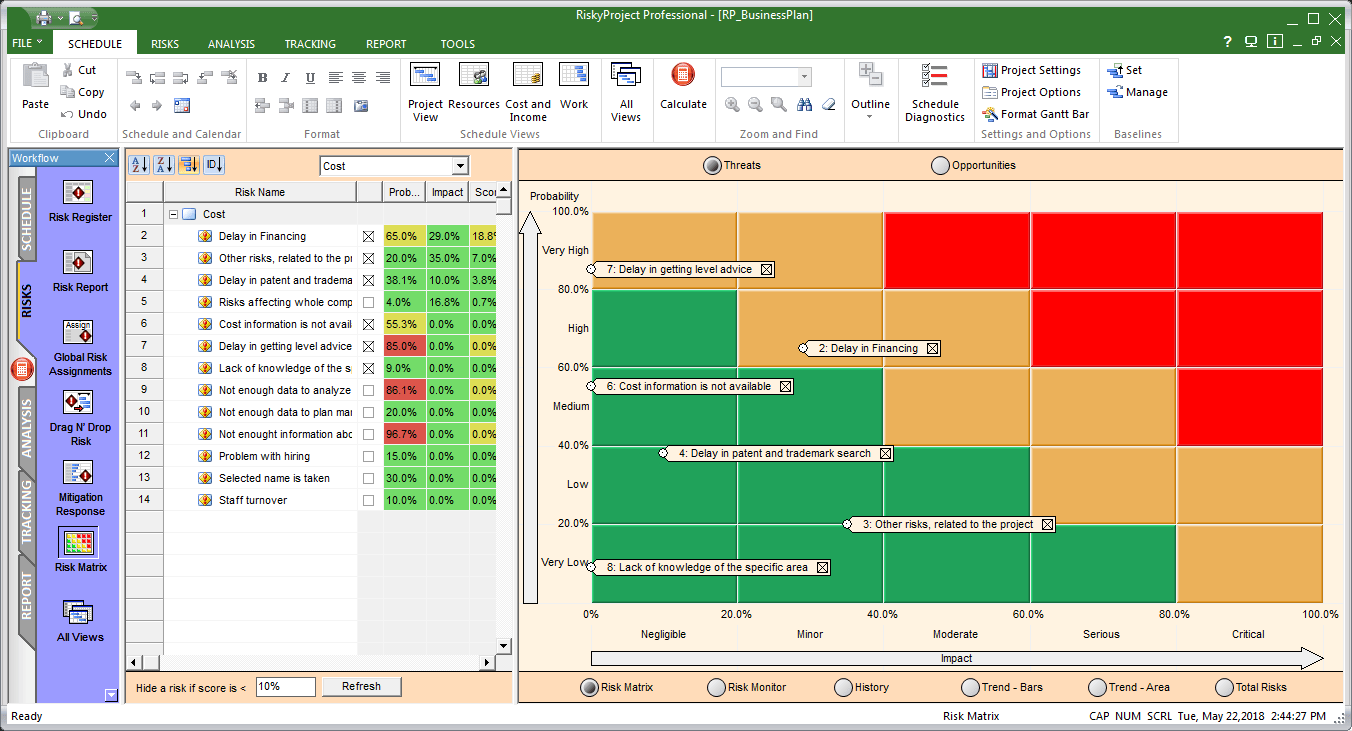This screenshot has height=731, width=1352.
Task: Toggle underline formatting
Action: (310, 78)
